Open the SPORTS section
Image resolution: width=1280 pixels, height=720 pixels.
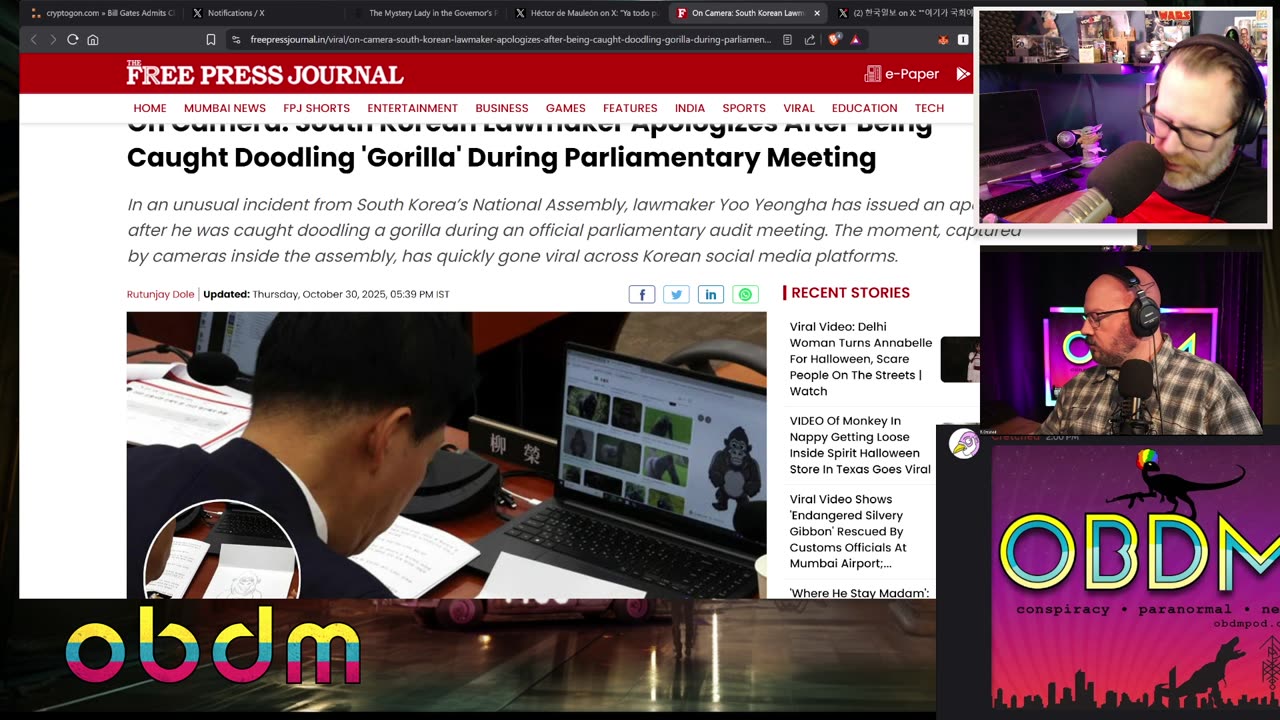[x=744, y=108]
